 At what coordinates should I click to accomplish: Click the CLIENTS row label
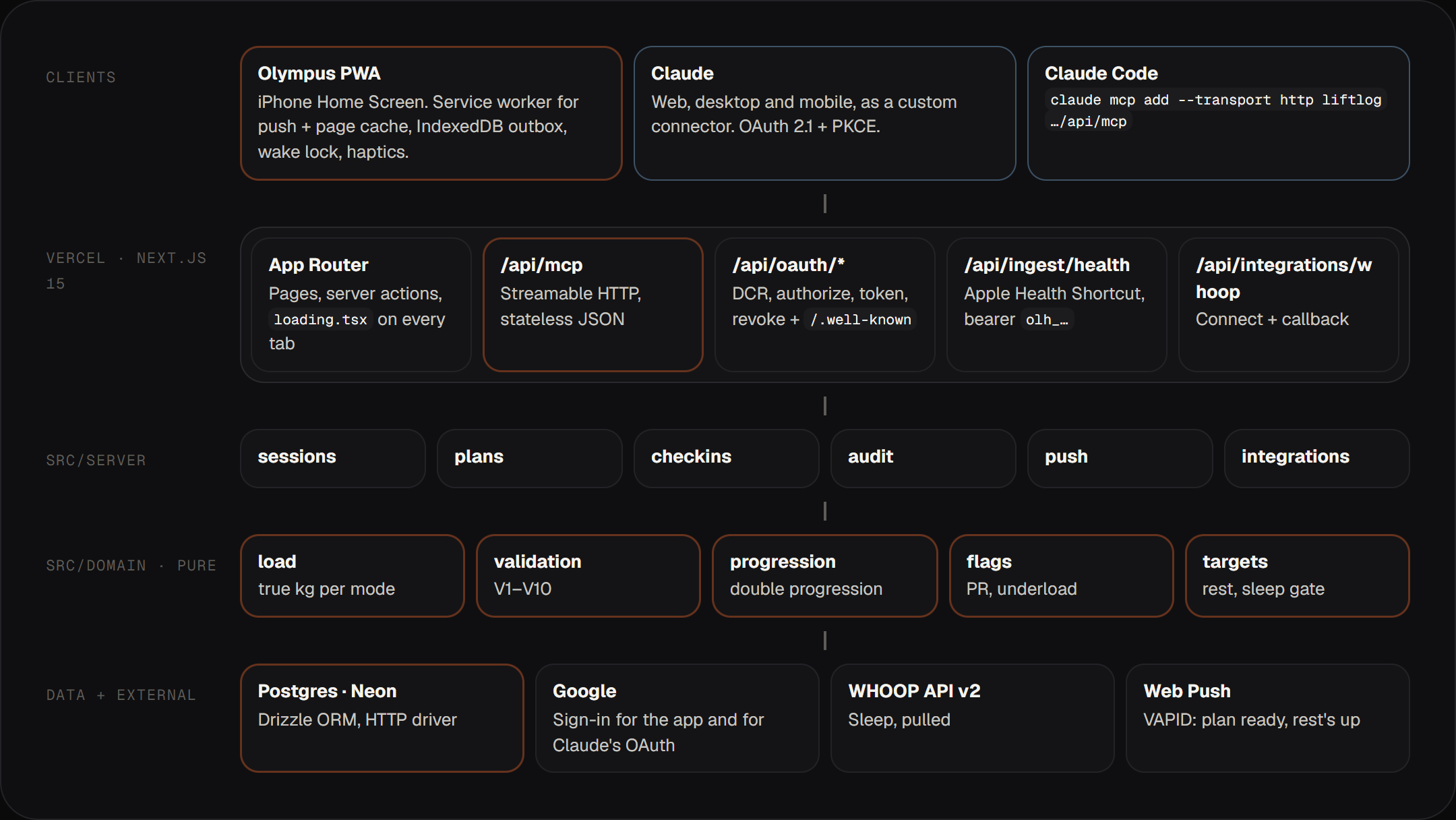click(x=81, y=78)
